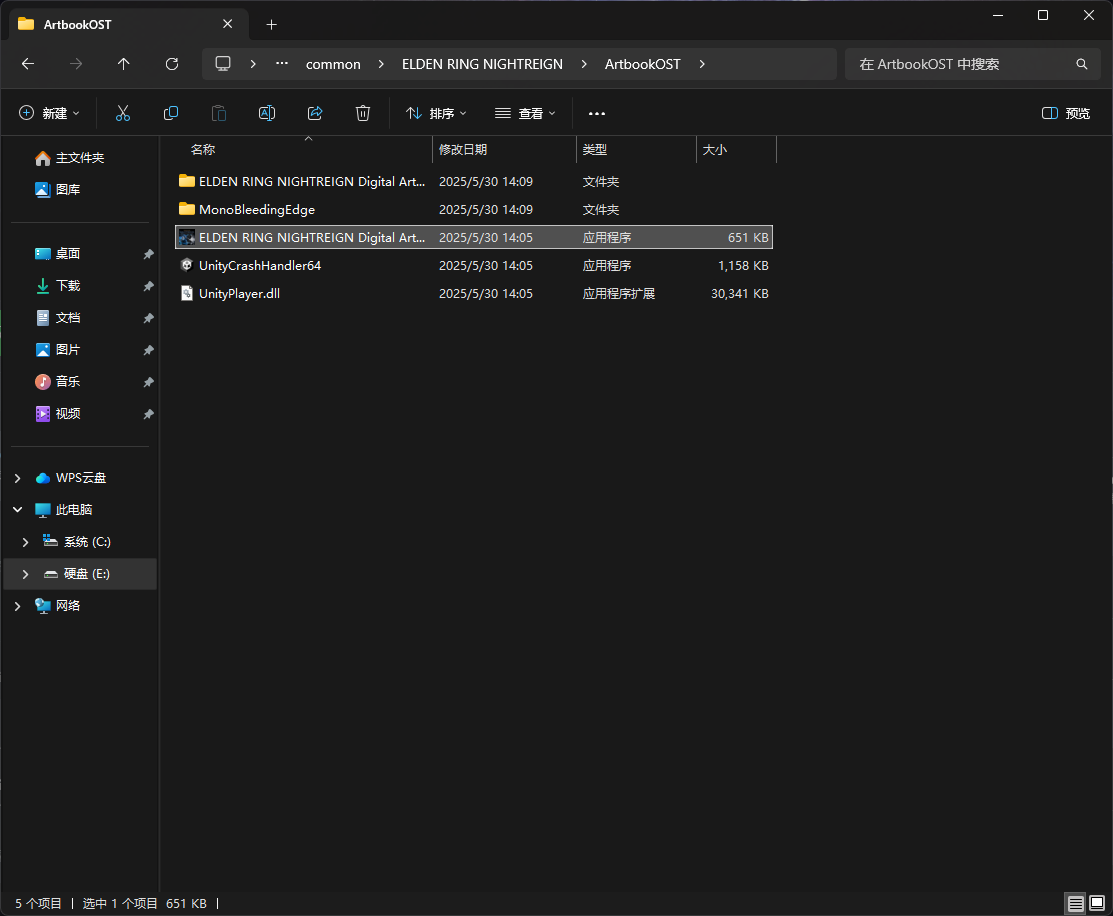Click the Rename icon in toolbar
Viewport: 1113px width, 916px height.
pos(267,113)
